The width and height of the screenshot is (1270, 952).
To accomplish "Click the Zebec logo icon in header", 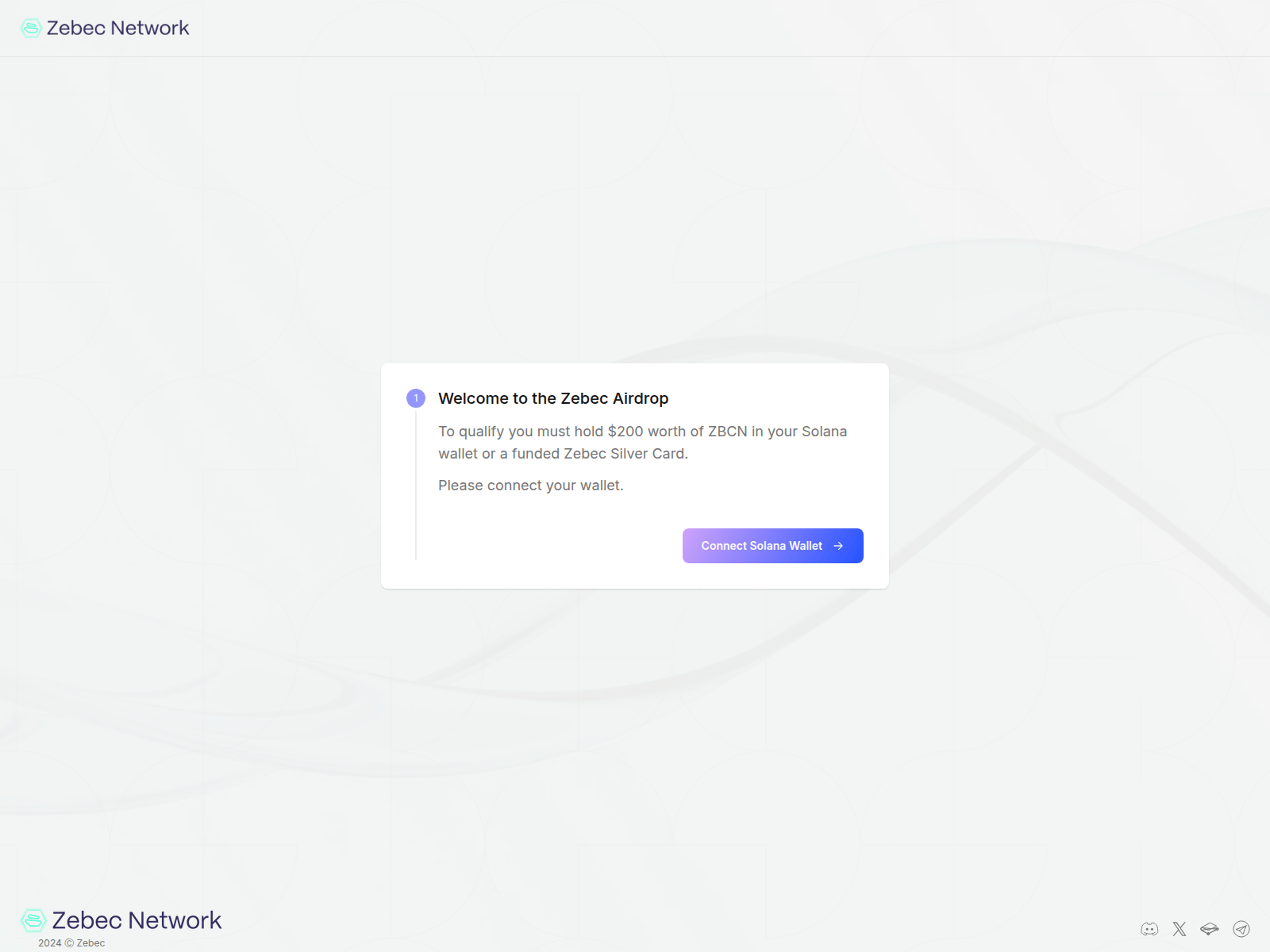I will [31, 29].
